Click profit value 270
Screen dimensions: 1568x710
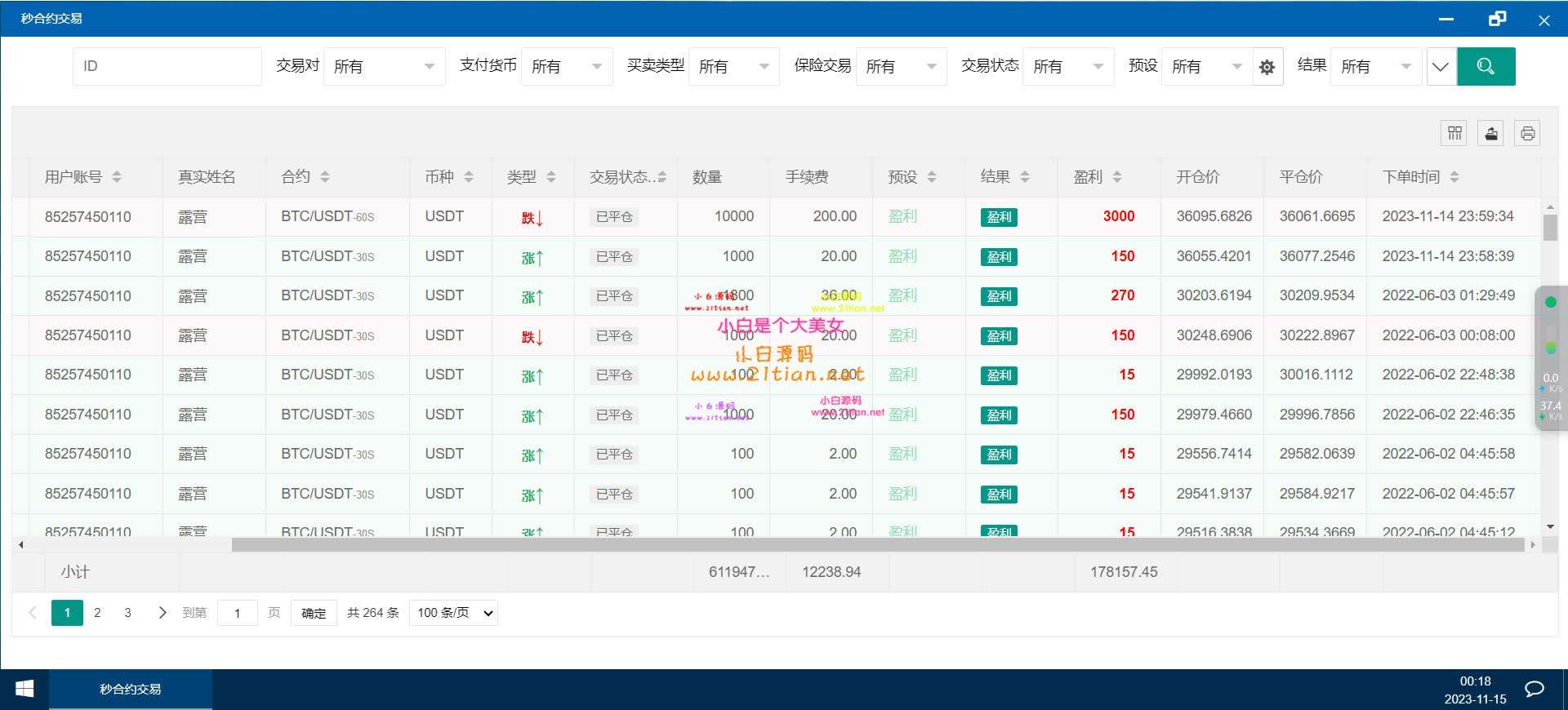1123,295
